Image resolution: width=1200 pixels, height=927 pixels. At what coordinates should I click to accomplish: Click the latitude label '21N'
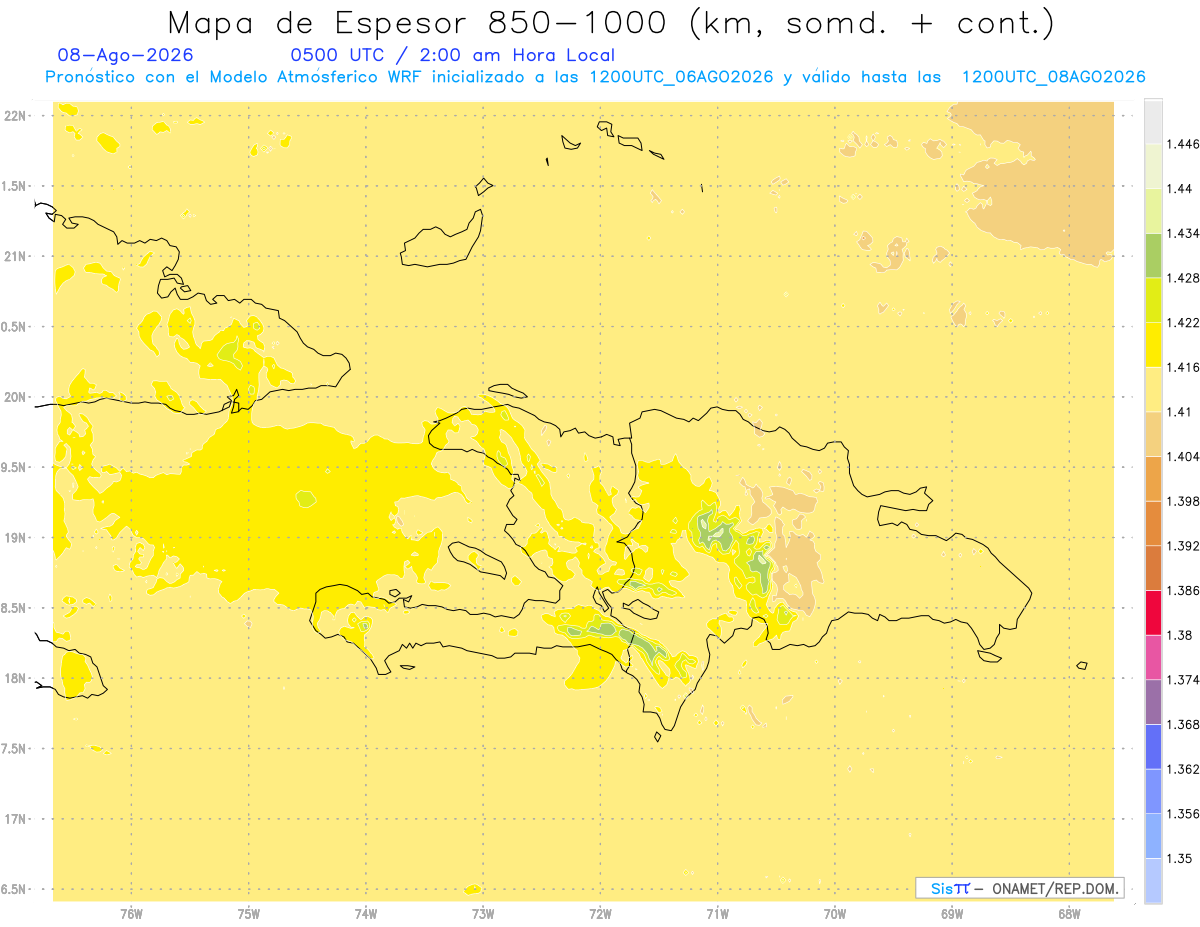point(15,256)
